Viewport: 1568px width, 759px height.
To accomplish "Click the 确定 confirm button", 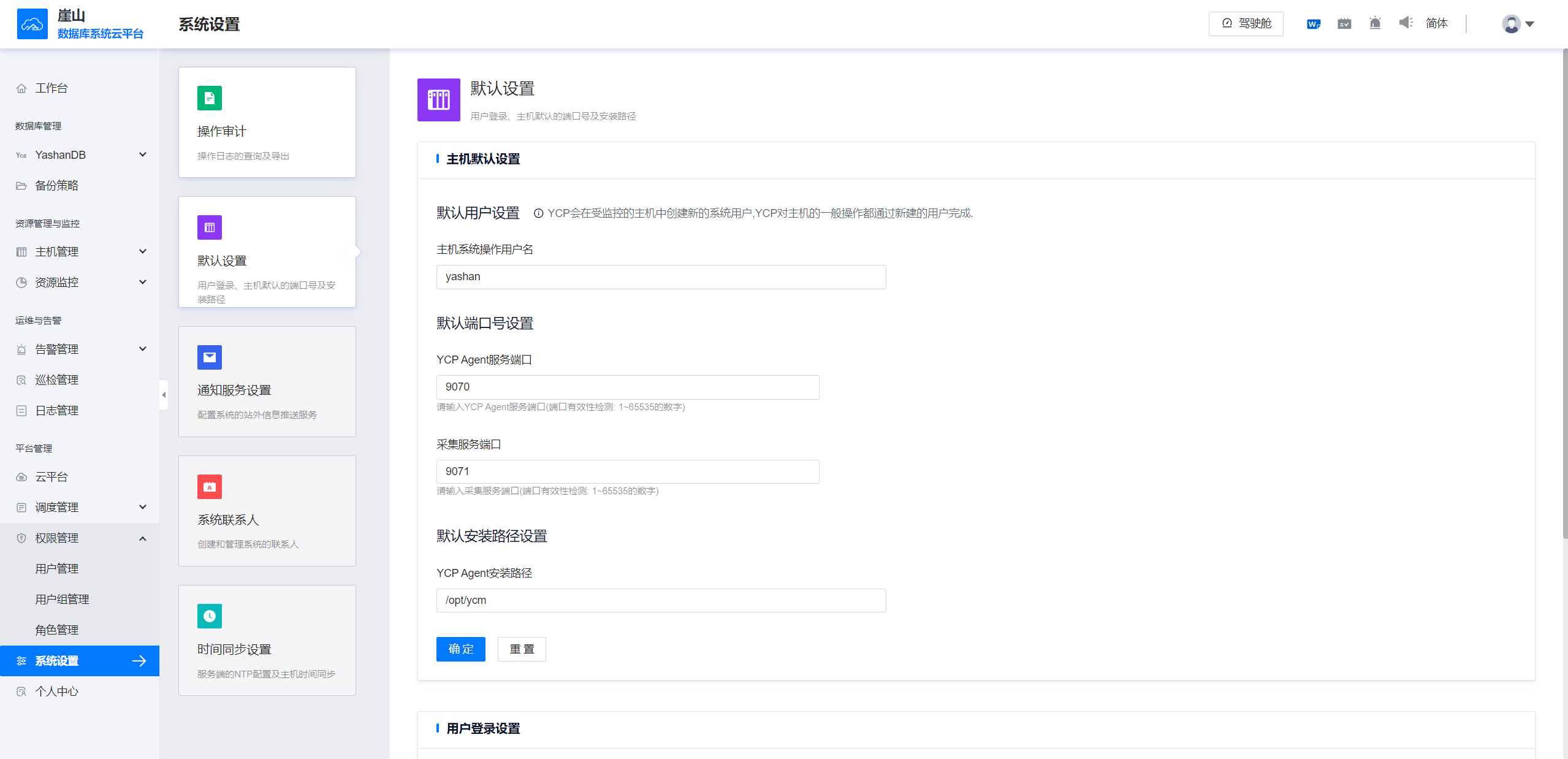I will click(x=460, y=649).
